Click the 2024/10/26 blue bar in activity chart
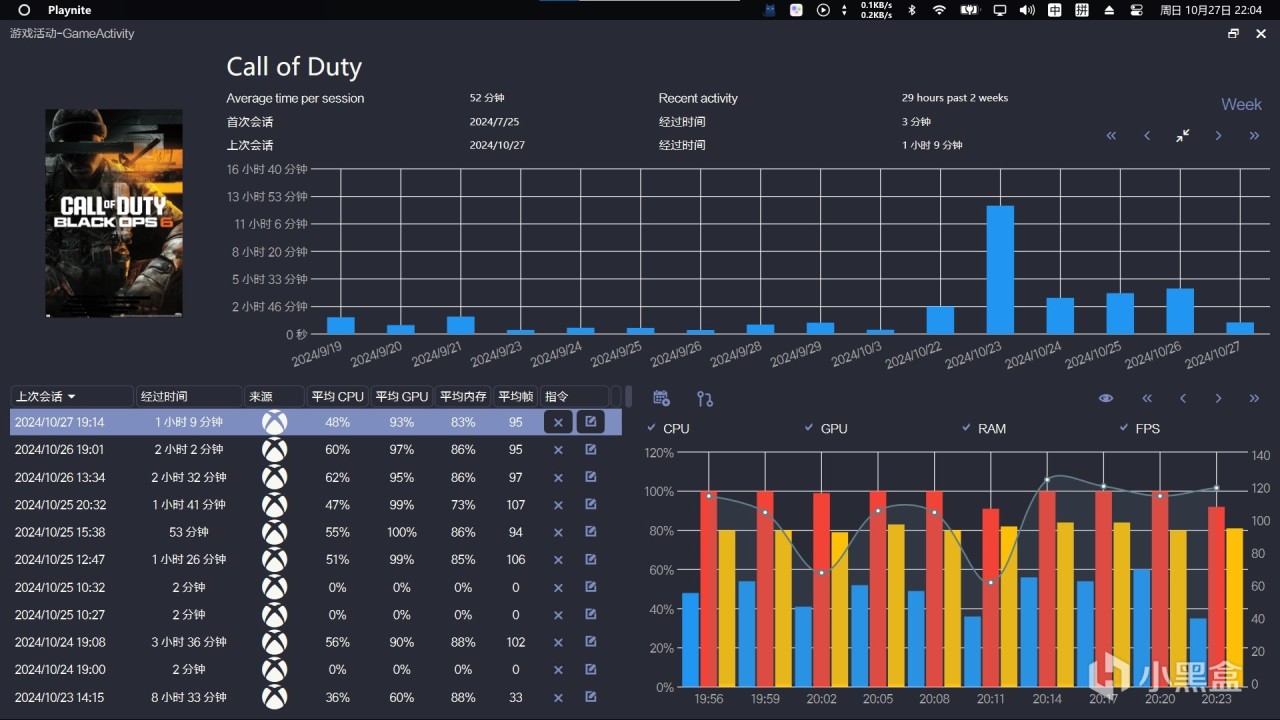Viewport: 1280px width, 720px height. [1180, 311]
